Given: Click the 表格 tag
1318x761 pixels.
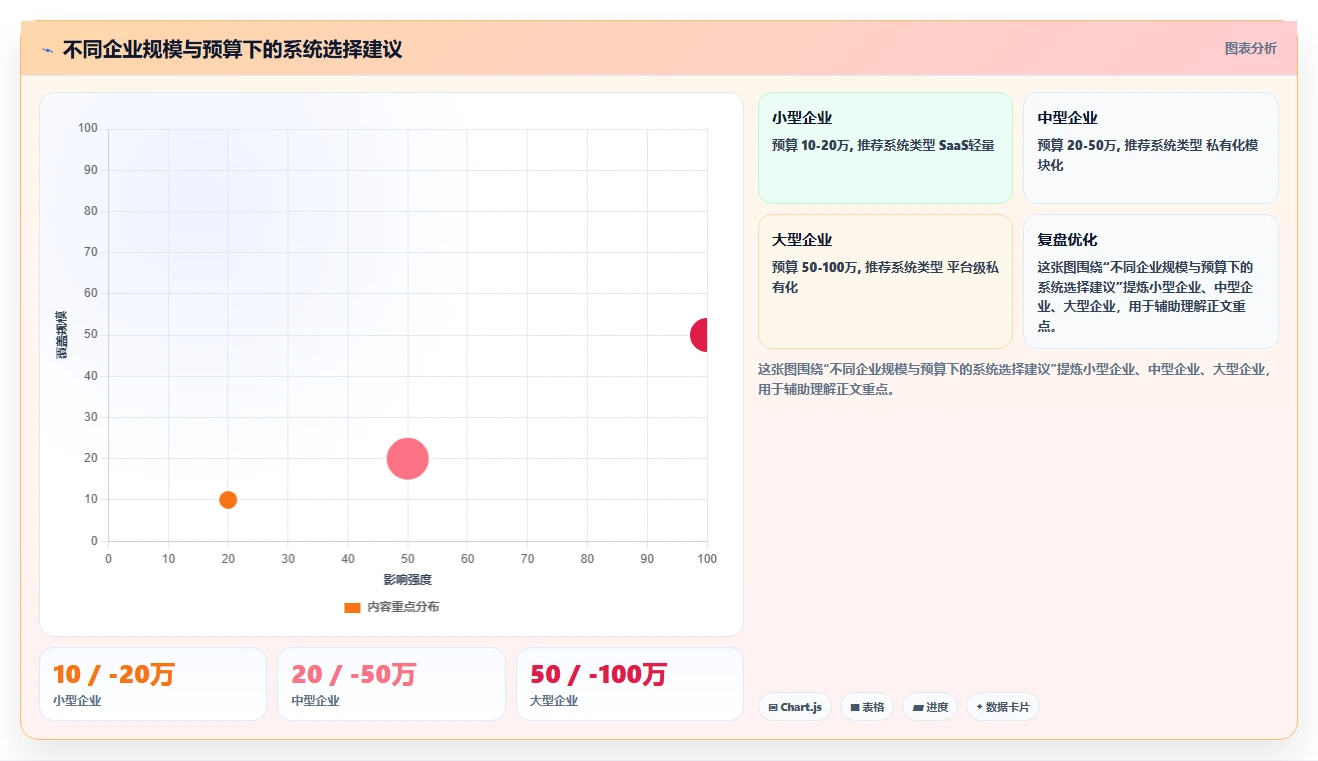Looking at the screenshot, I should pos(867,707).
